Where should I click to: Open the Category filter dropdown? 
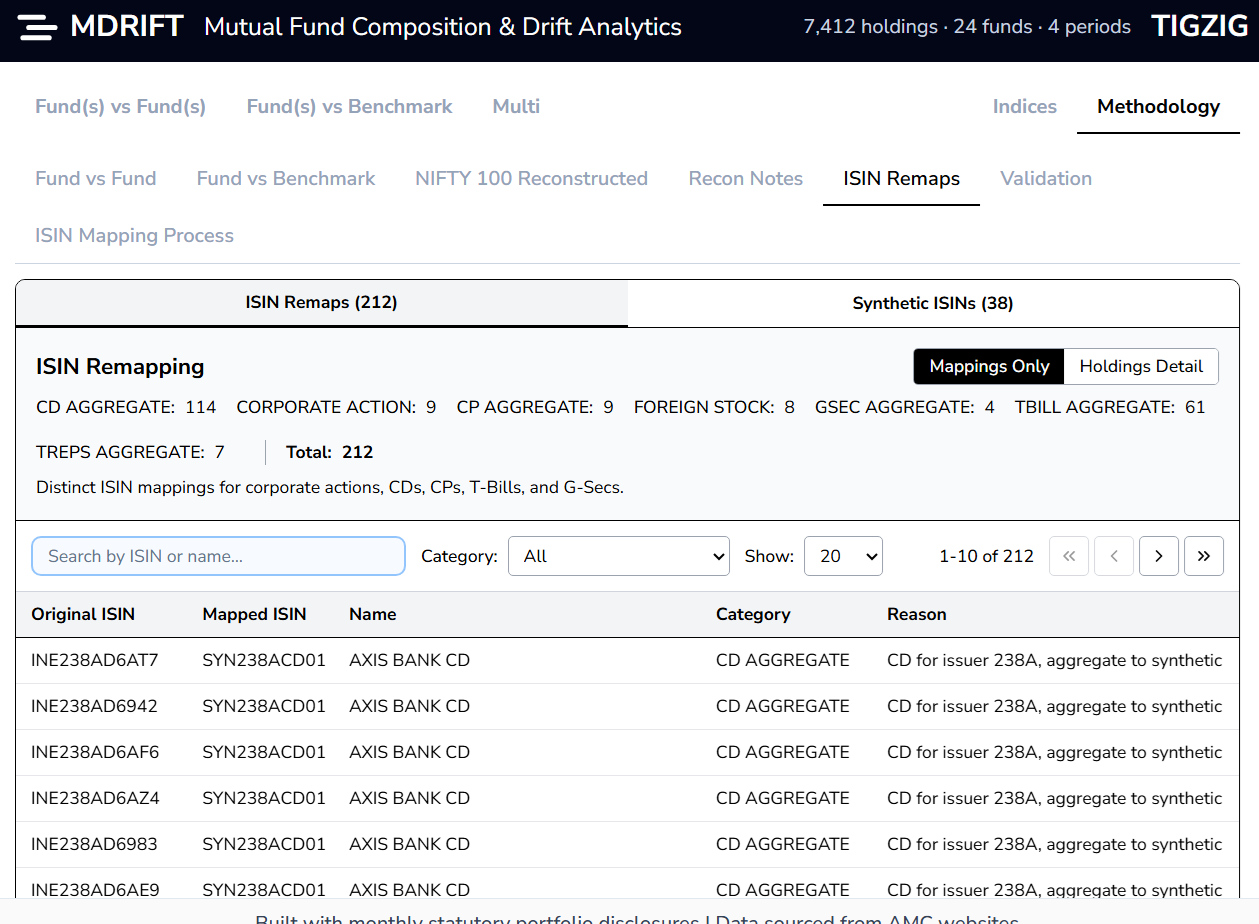click(619, 556)
